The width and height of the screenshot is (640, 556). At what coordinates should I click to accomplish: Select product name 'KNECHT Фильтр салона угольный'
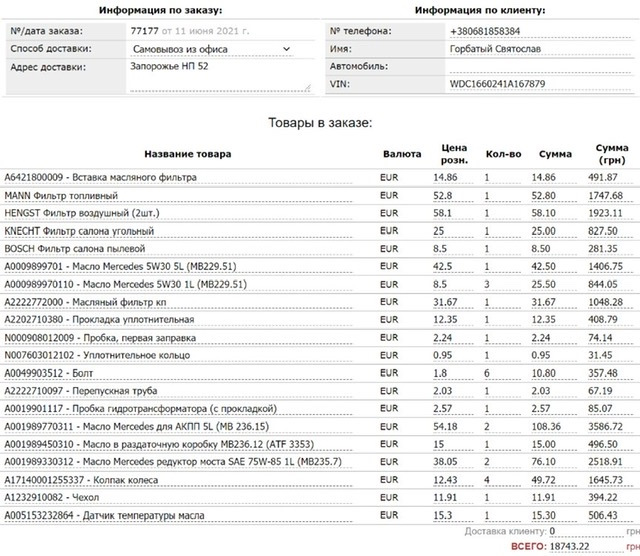click(178, 231)
